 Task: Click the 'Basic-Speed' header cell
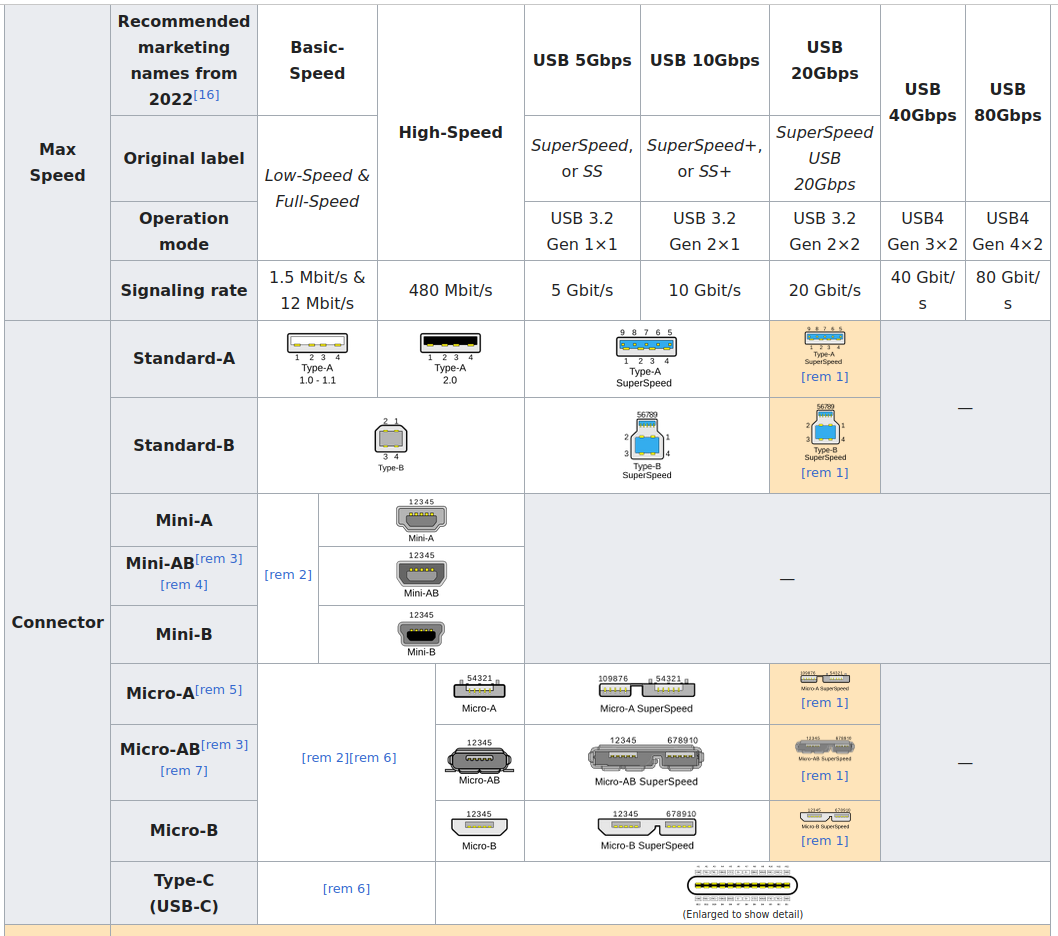[317, 60]
